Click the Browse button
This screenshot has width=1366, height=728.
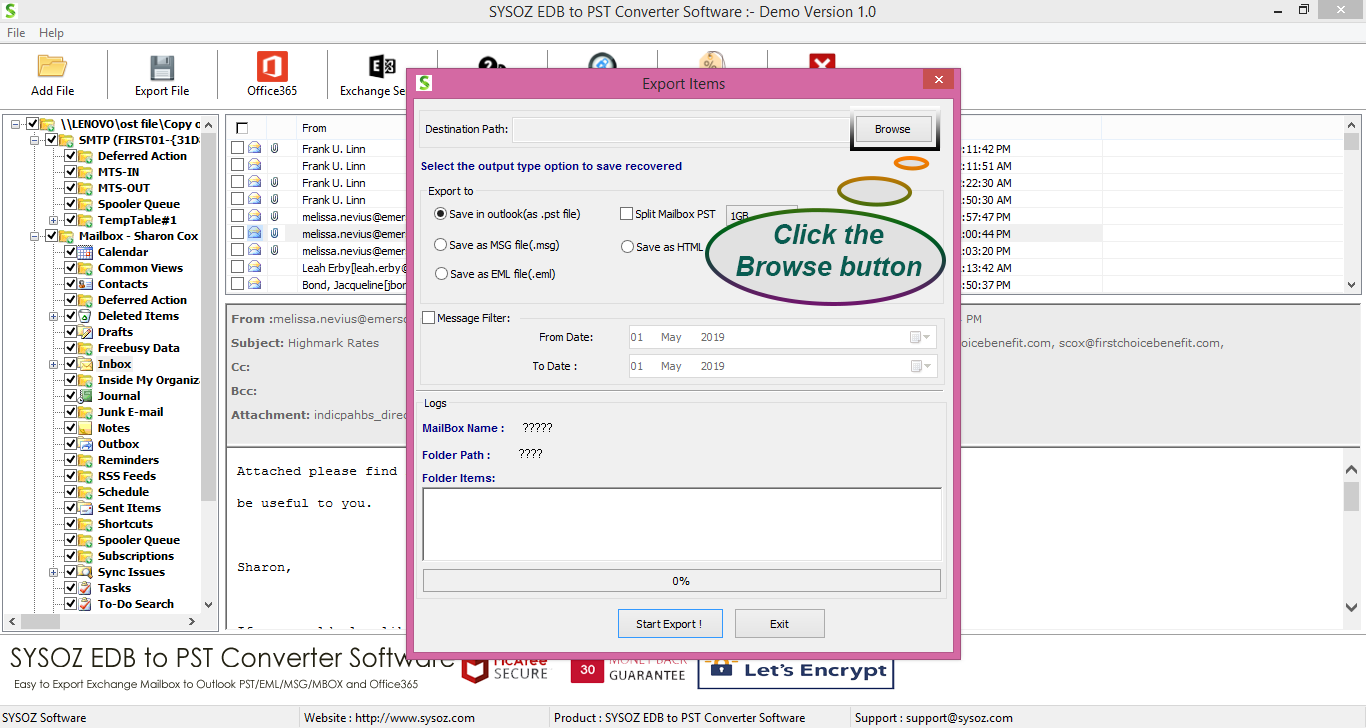click(x=893, y=129)
